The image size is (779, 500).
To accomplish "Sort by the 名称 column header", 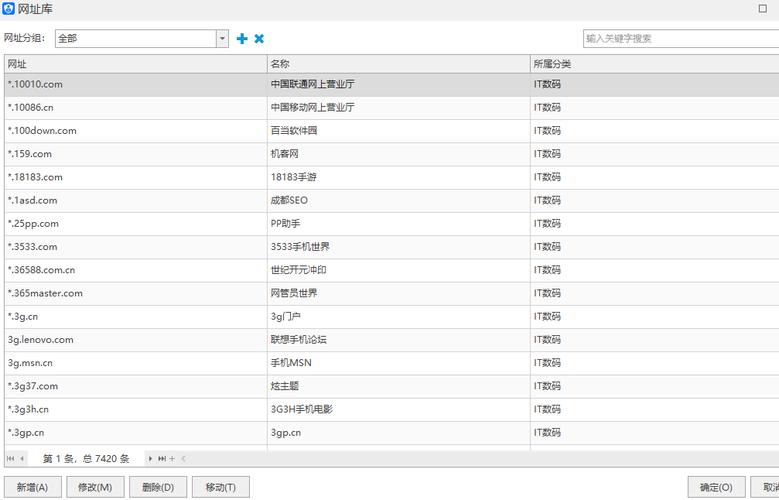I will (397, 64).
